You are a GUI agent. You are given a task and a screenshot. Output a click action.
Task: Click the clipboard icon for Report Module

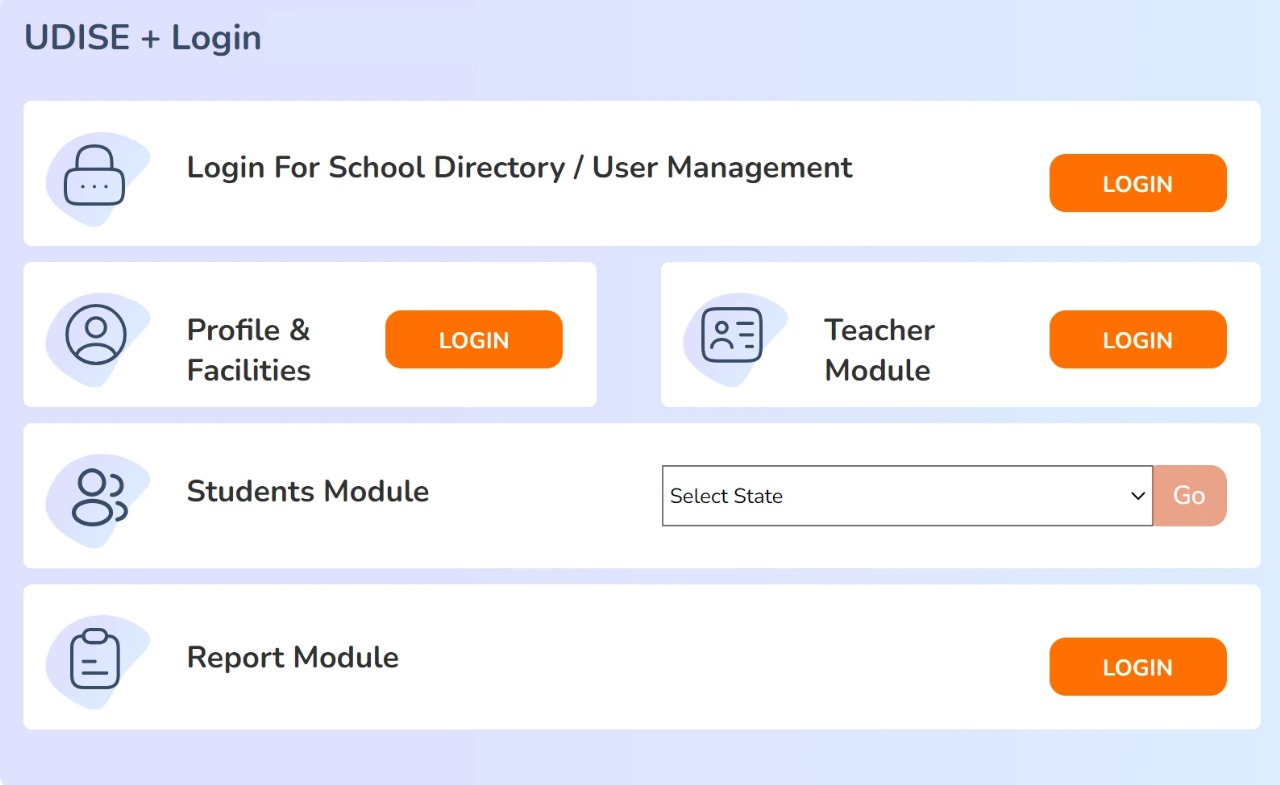coord(99,657)
